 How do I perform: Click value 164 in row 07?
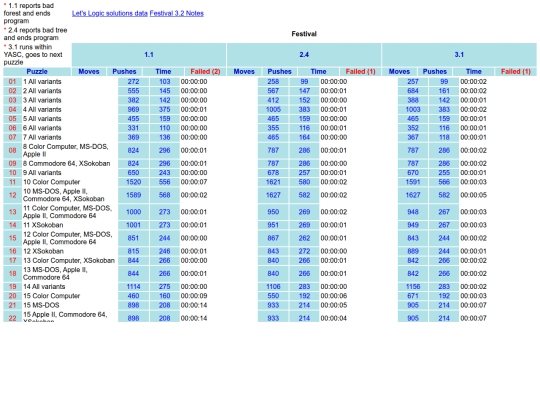[304, 137]
